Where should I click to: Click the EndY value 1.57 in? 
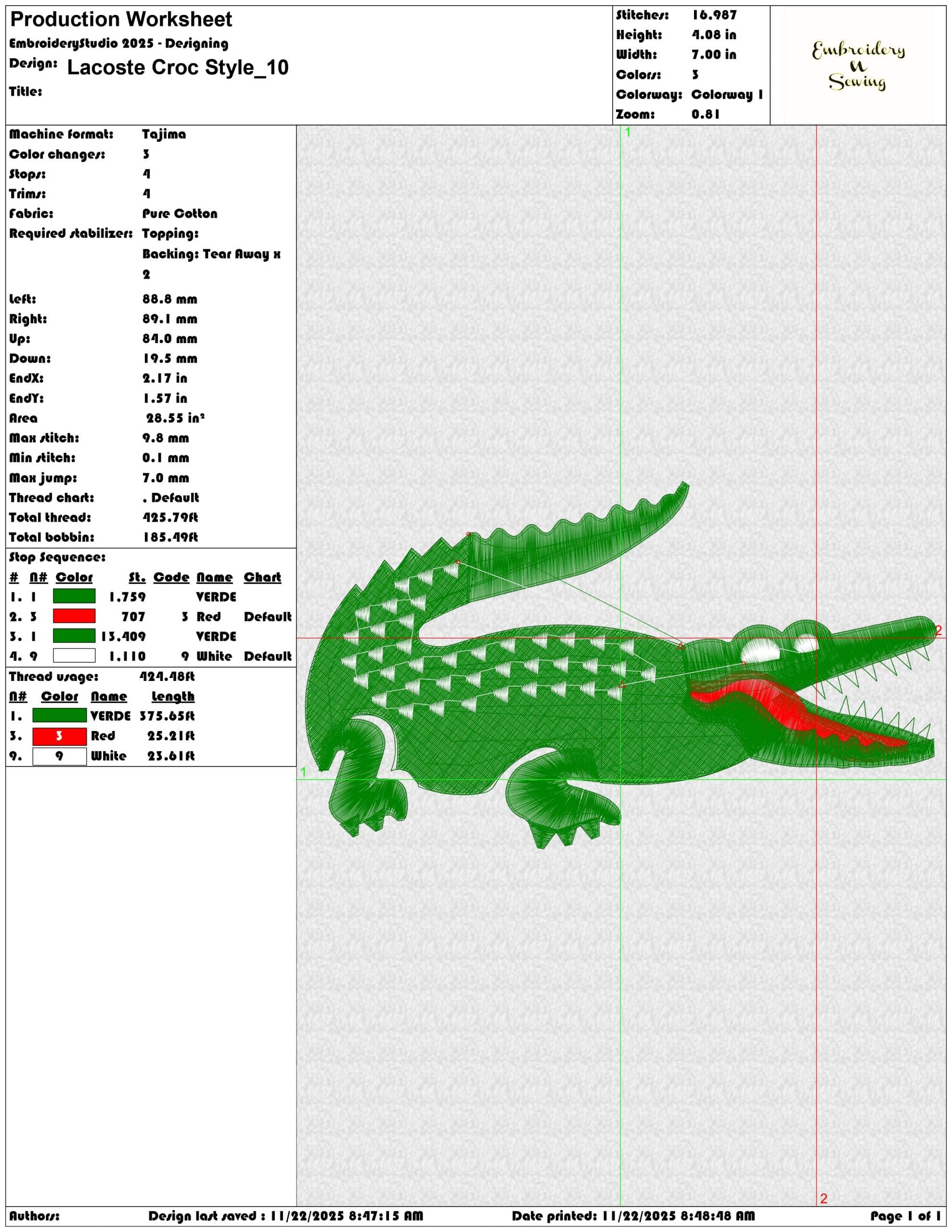(164, 398)
